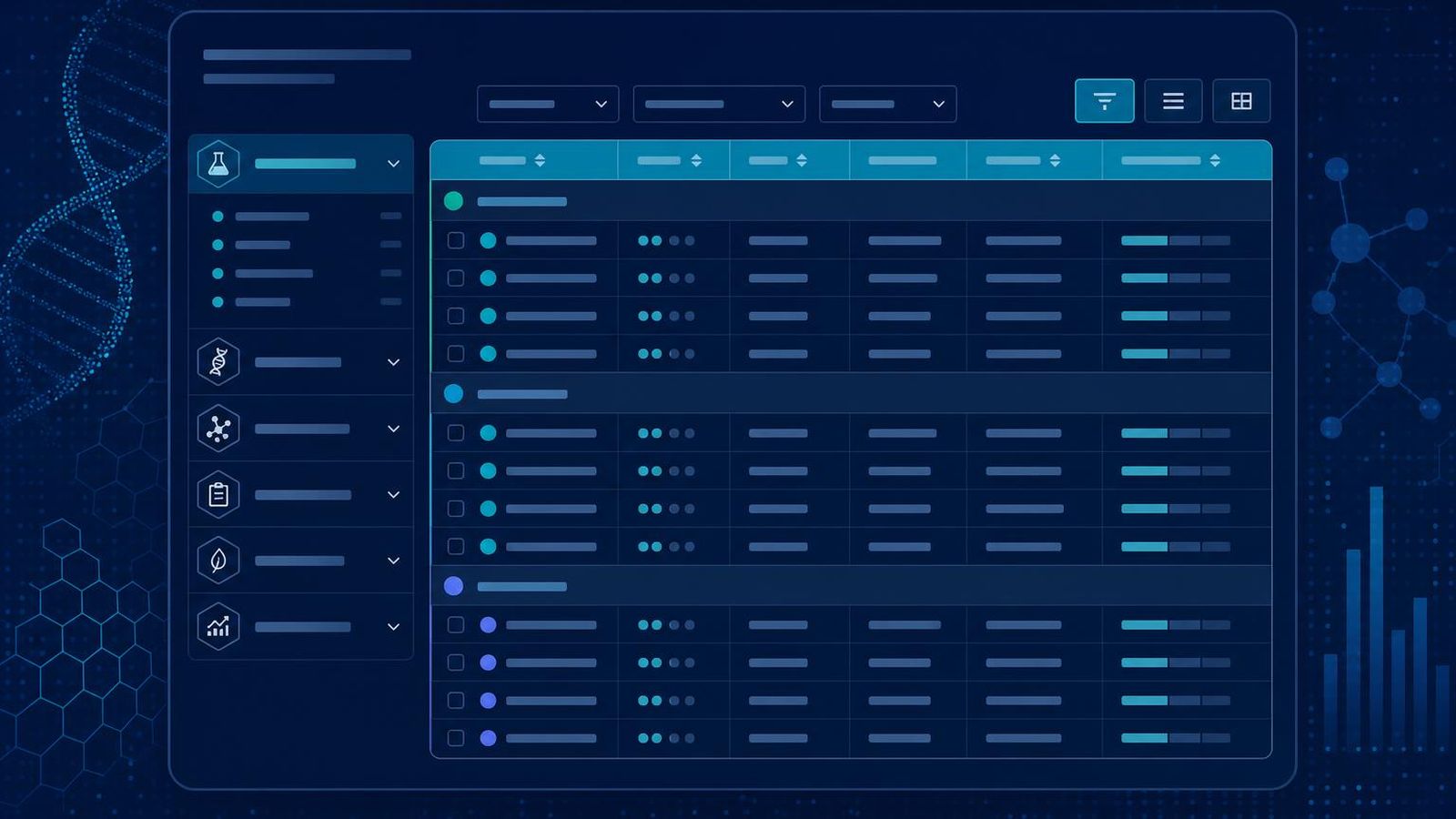
Task: Click the teal status dot in first green-group row
Action: tap(488, 240)
